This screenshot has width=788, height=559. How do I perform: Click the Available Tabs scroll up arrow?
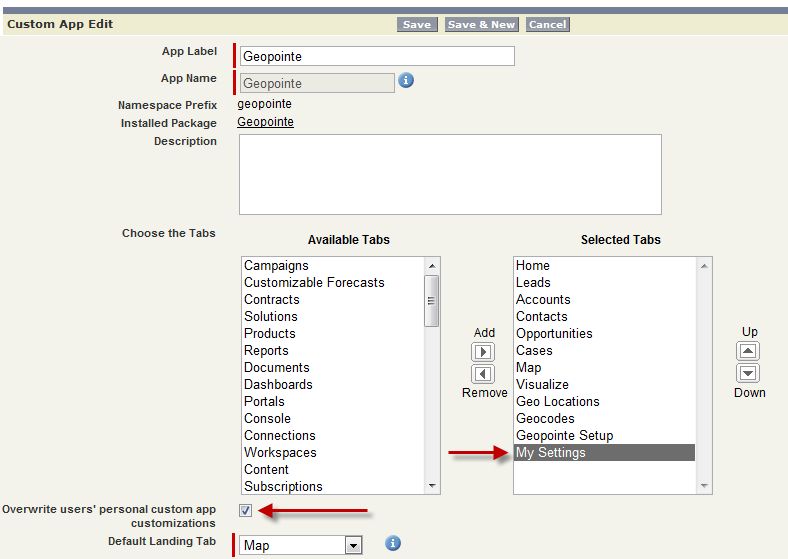(432, 265)
